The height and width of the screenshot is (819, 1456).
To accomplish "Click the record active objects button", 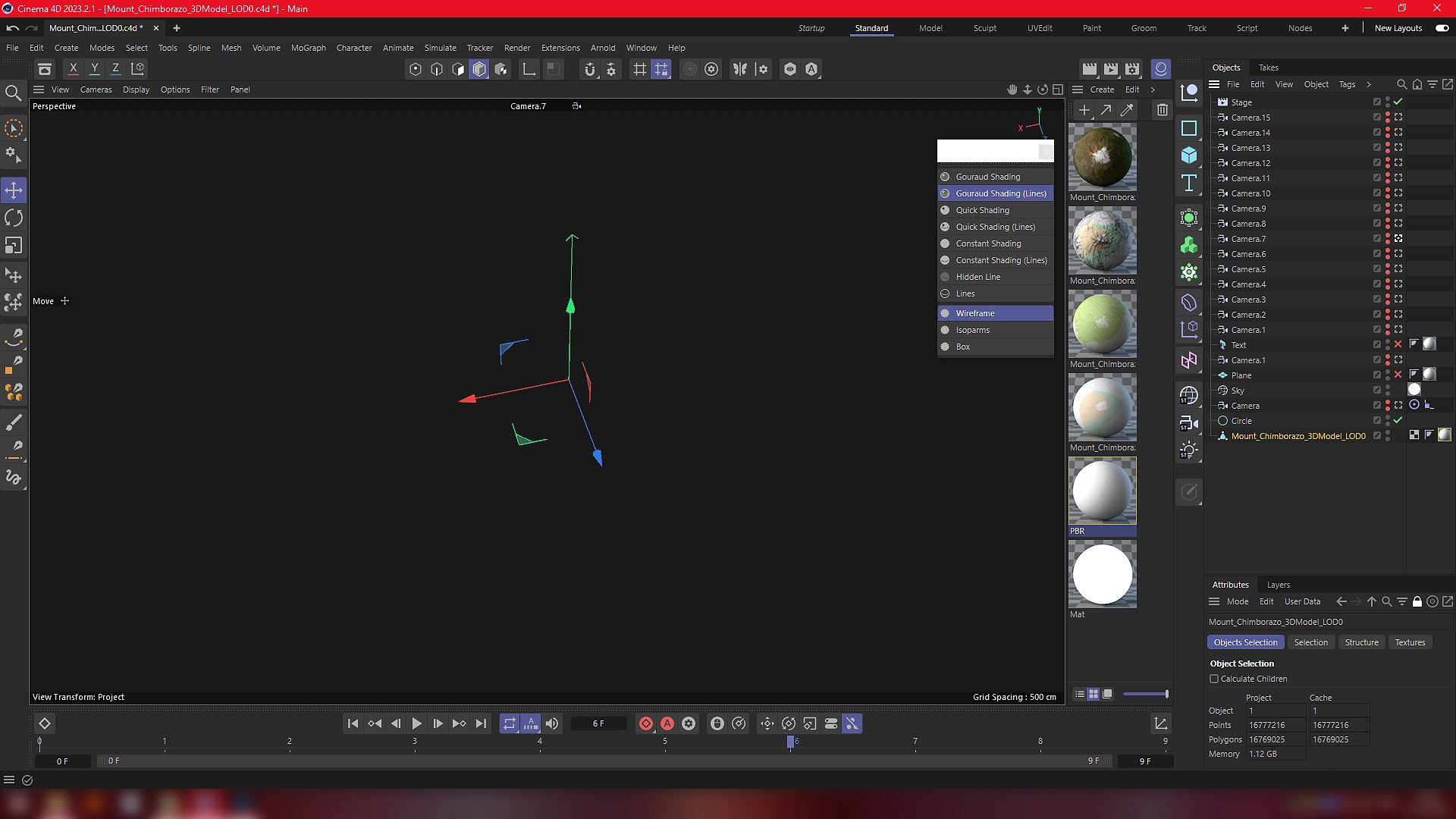I will pos(646,723).
